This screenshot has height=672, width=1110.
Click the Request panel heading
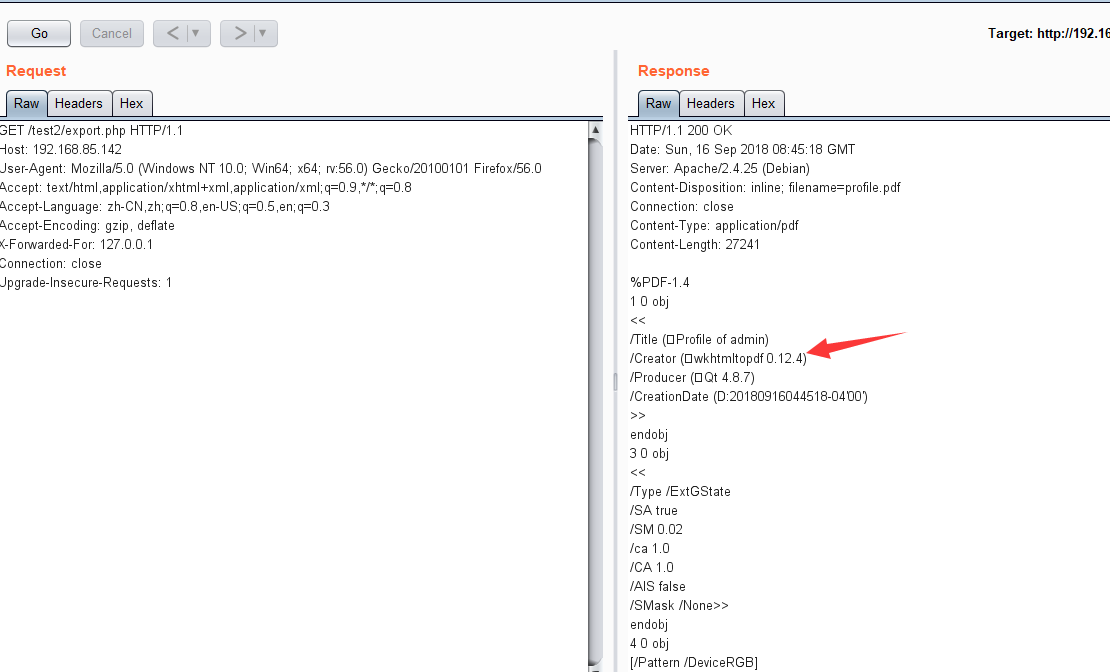[36, 71]
